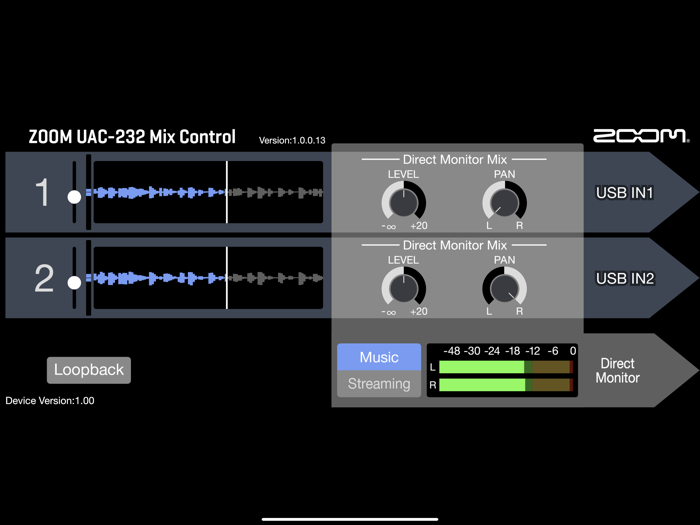Screen dimensions: 700x525
Task: Click the '-48' meter scale label
Action: (451, 351)
